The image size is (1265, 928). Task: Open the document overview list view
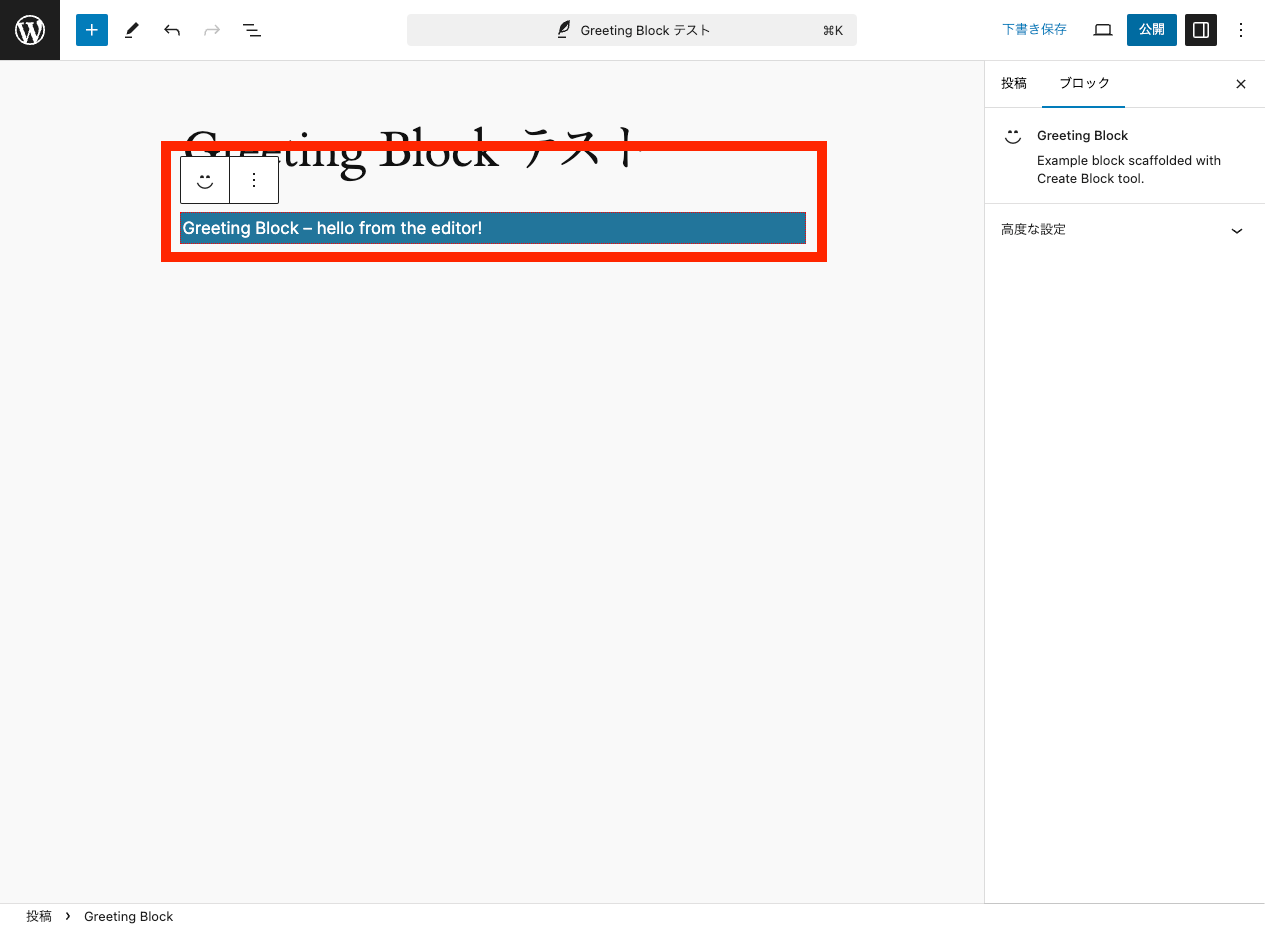(x=252, y=30)
